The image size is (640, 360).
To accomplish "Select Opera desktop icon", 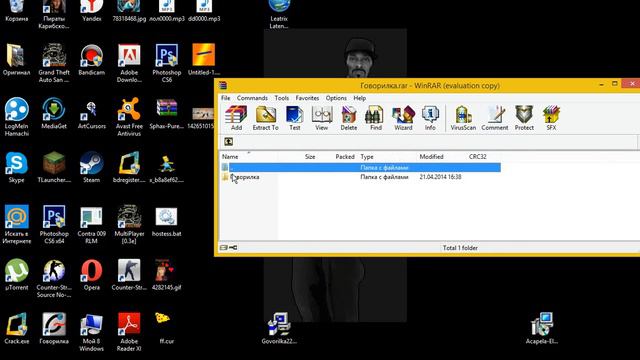I will (x=91, y=275).
